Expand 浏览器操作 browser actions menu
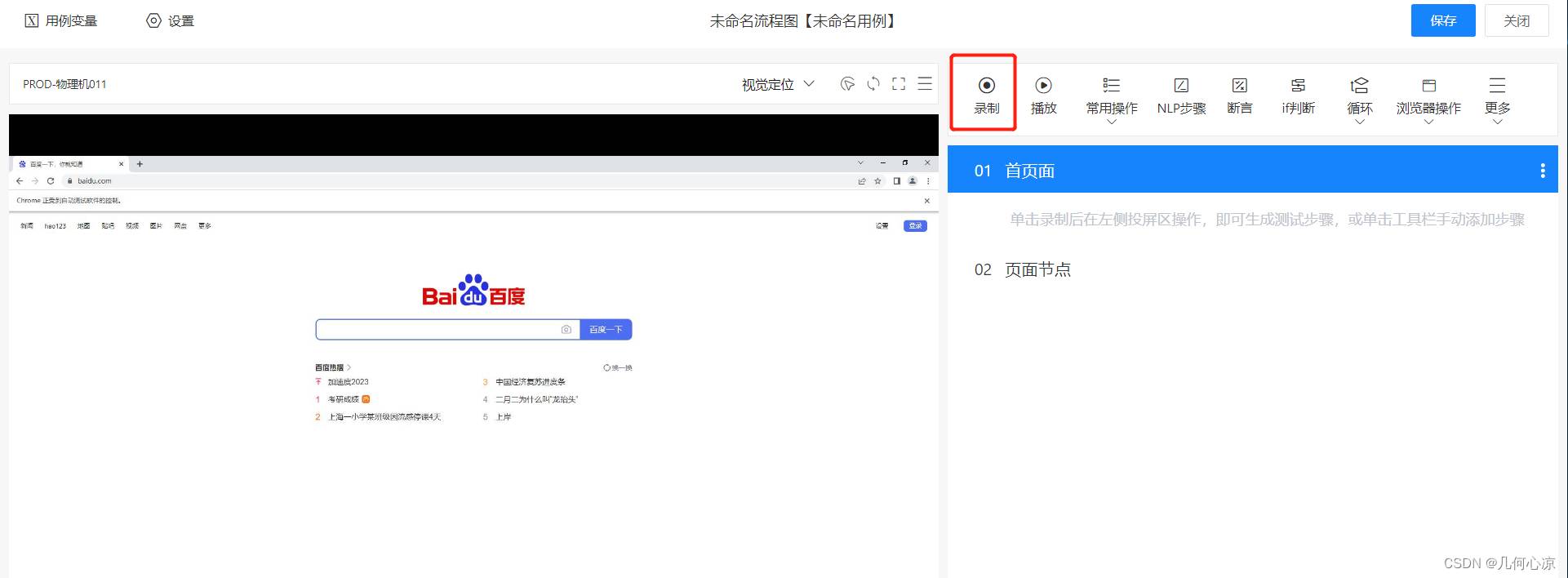The image size is (1568, 578). click(x=1428, y=96)
